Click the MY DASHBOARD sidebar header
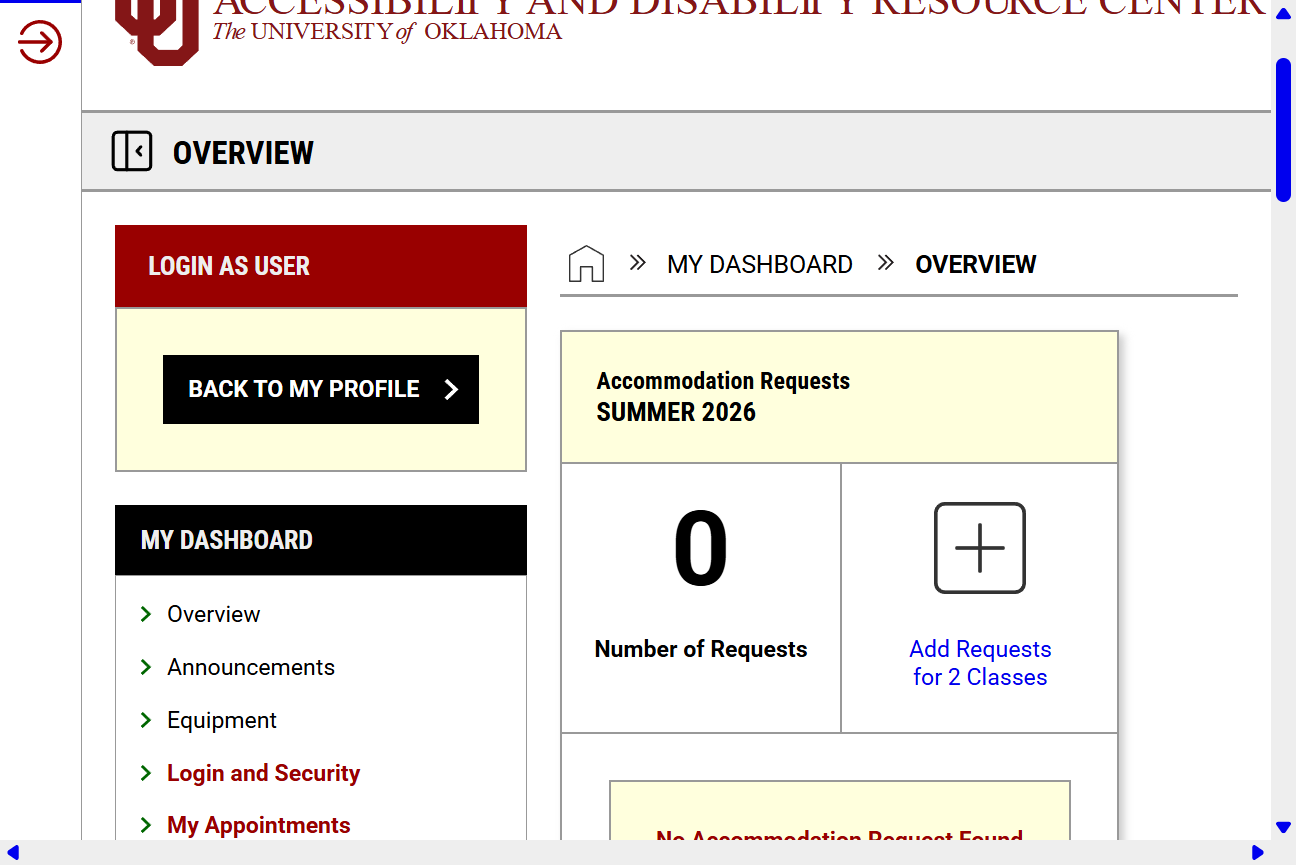The height and width of the screenshot is (865, 1296). [321, 540]
